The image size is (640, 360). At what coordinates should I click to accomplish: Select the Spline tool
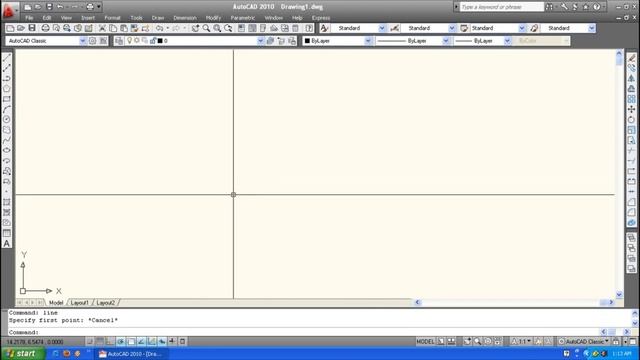click(7, 140)
